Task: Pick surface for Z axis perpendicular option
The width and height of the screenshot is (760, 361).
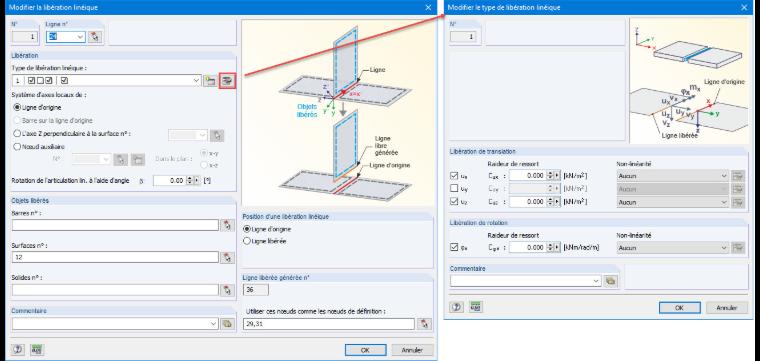Action: [218, 135]
